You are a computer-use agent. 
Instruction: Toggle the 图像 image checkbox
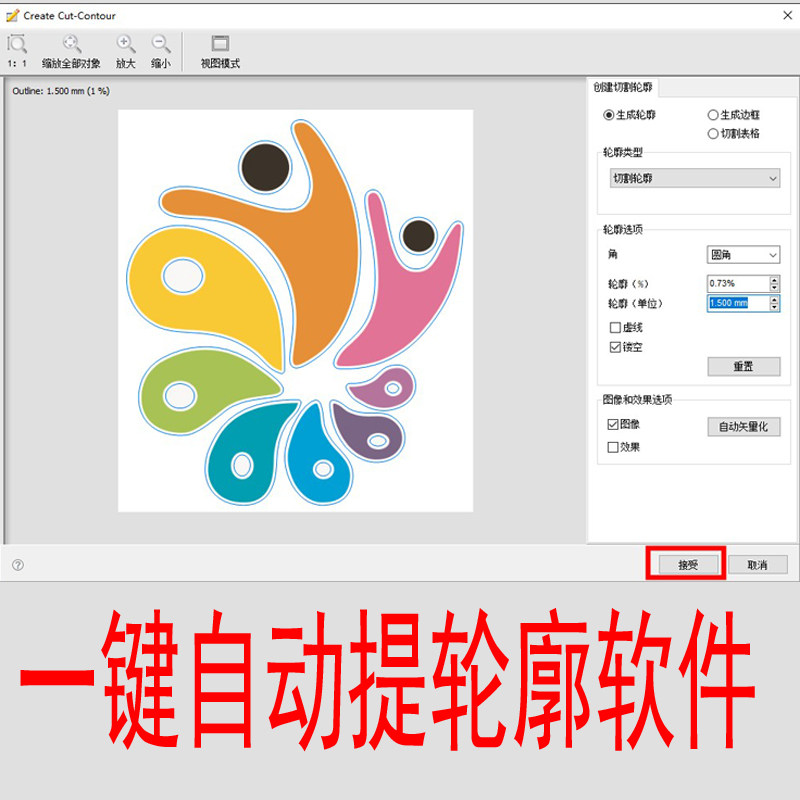tap(613, 424)
